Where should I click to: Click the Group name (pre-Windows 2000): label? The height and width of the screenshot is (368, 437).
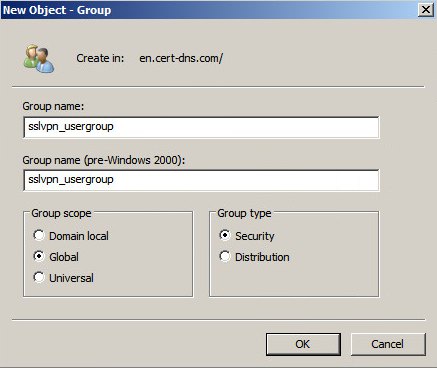tap(104, 160)
